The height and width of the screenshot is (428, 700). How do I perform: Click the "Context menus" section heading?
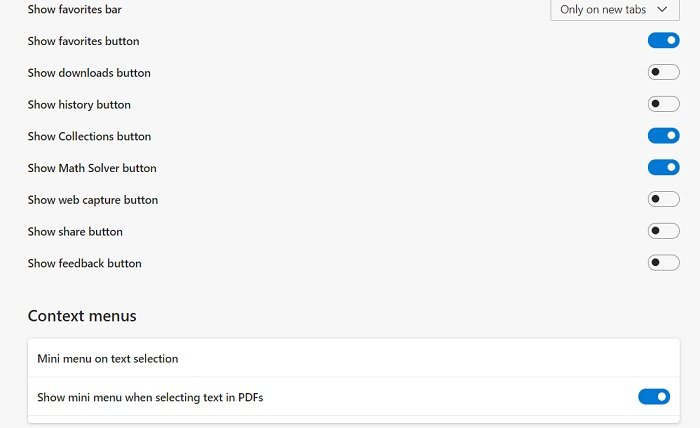[82, 316]
